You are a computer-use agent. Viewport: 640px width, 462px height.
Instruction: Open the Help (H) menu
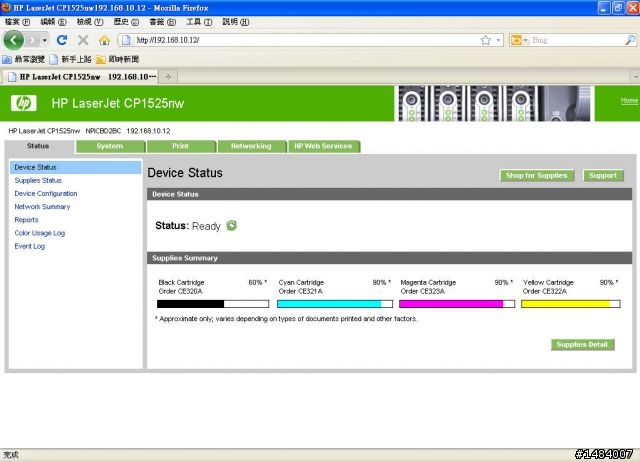point(236,22)
